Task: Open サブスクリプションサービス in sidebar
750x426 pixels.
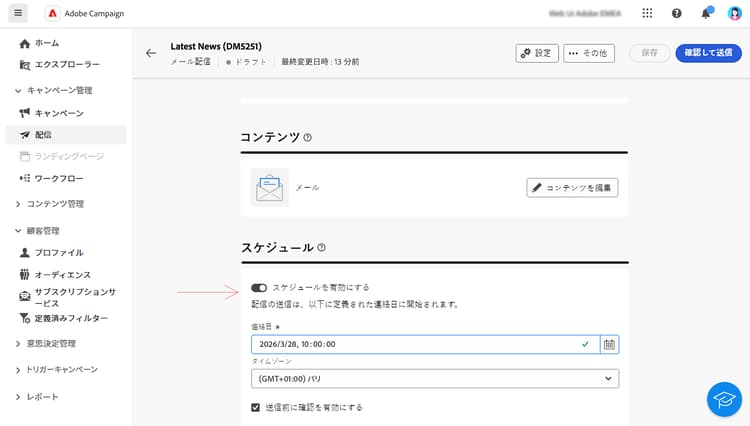Action: [x=66, y=297]
